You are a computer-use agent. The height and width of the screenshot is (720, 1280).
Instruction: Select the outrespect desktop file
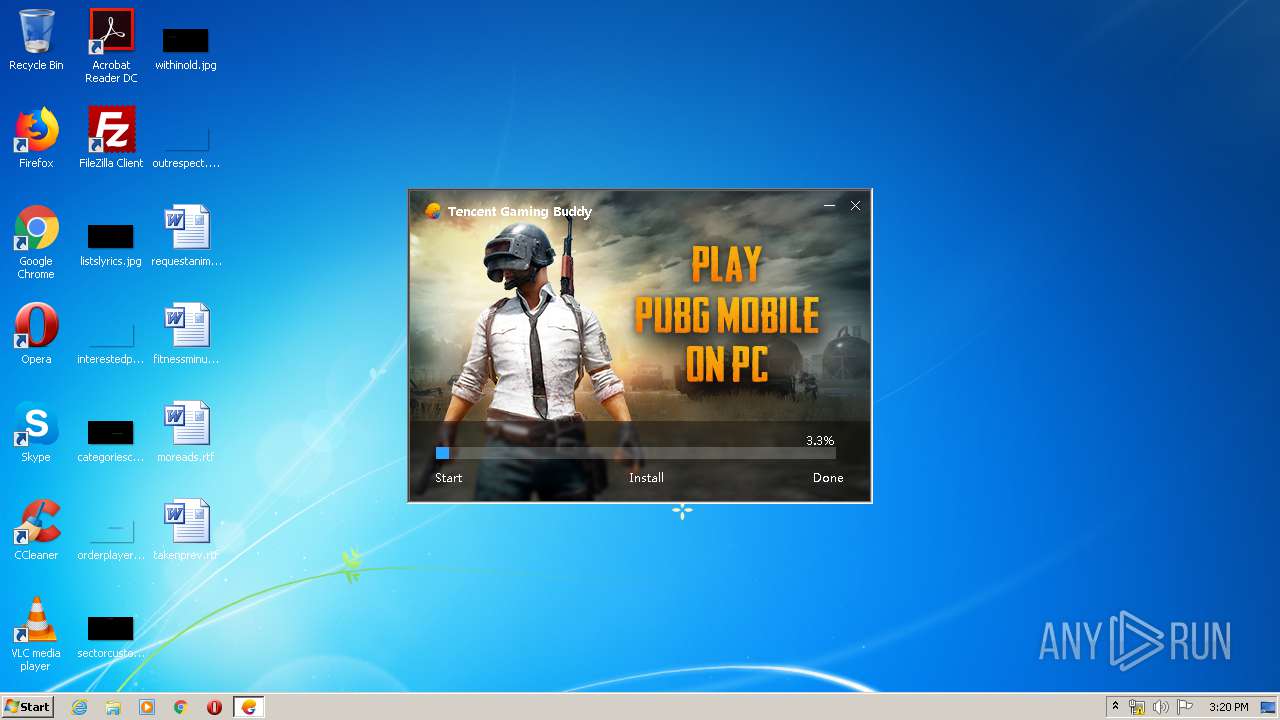point(186,146)
